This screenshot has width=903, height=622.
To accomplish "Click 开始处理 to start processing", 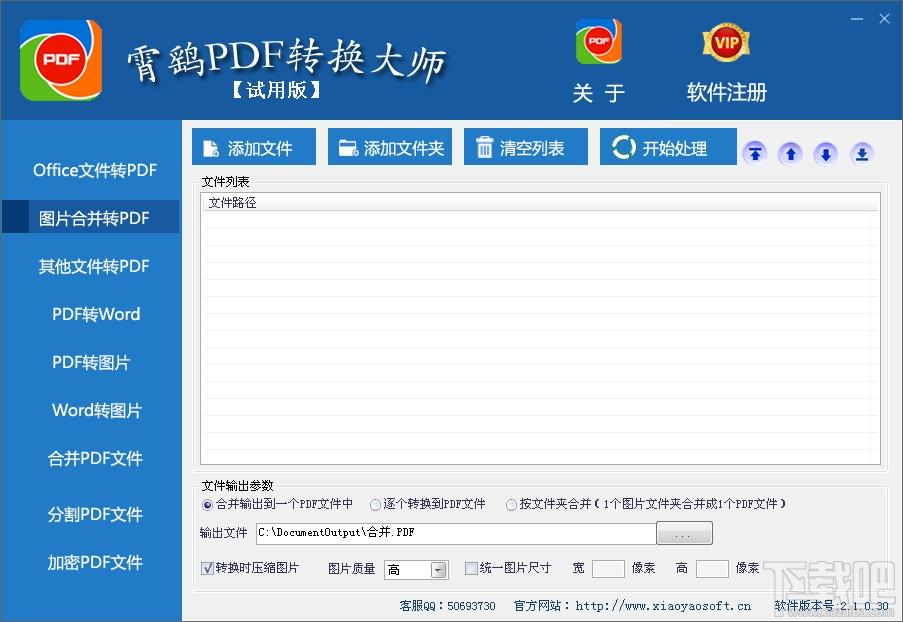I will point(668,147).
